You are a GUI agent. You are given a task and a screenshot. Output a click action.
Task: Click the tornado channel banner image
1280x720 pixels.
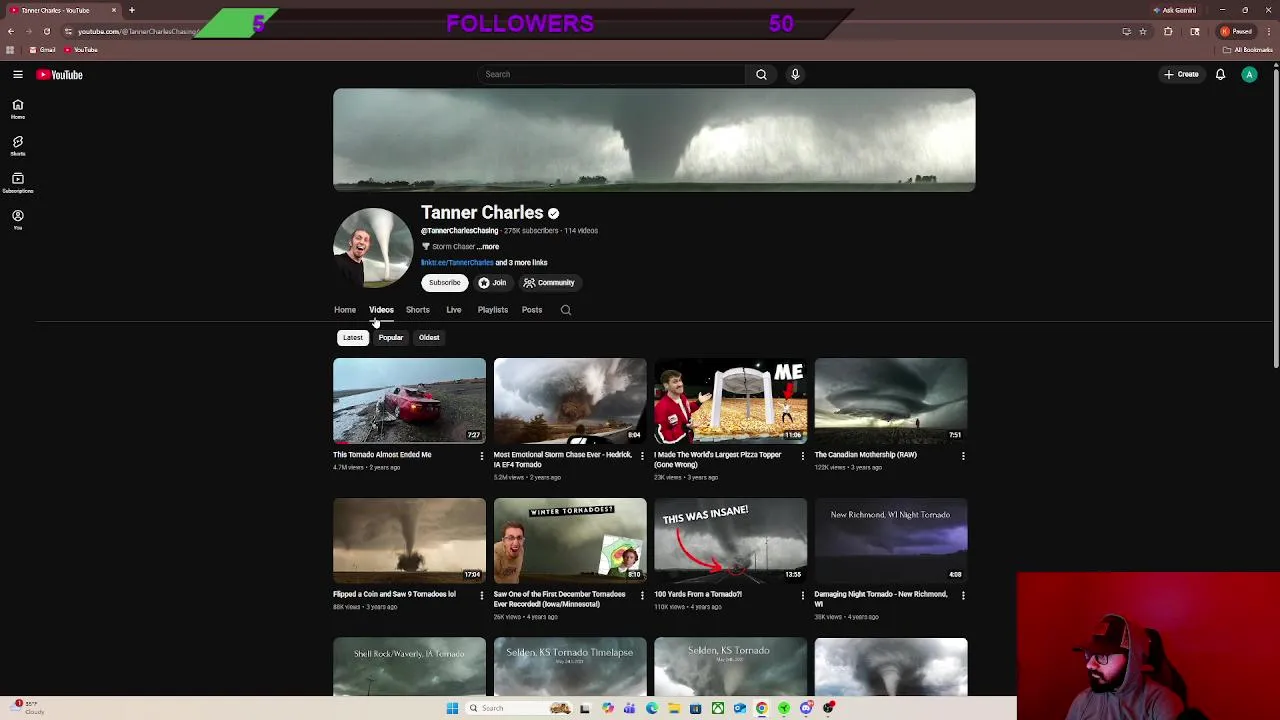[654, 140]
